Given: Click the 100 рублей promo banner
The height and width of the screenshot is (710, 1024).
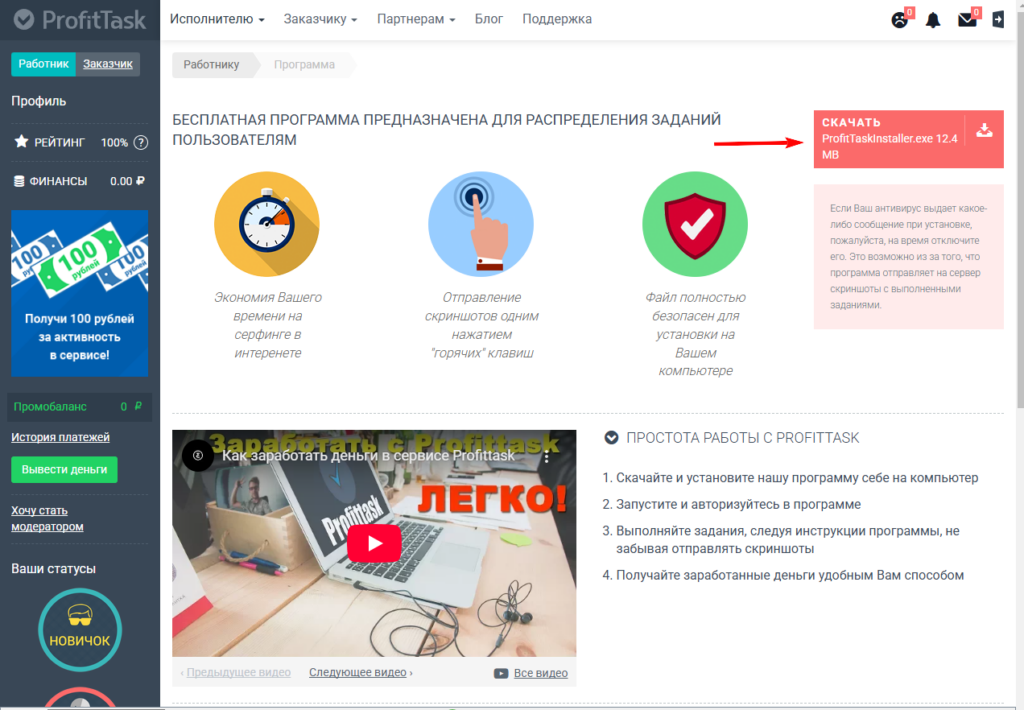Looking at the screenshot, I should pyautogui.click(x=80, y=293).
